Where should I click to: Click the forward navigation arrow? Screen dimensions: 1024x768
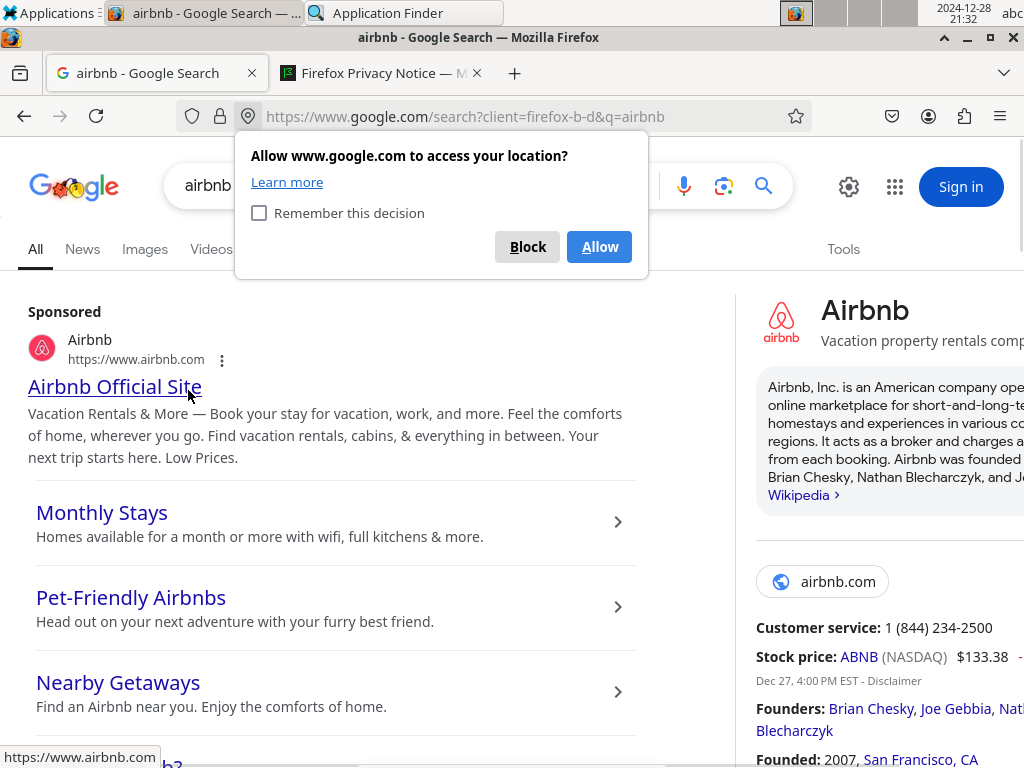(59, 116)
